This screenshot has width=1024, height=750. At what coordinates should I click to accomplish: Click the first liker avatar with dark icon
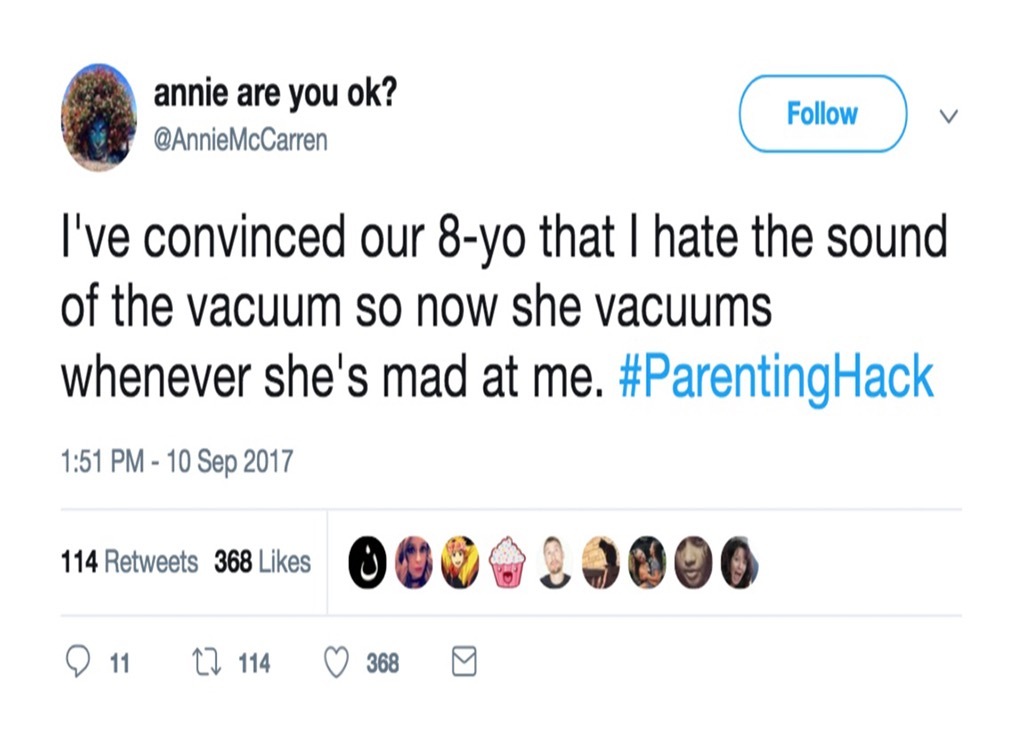point(367,562)
